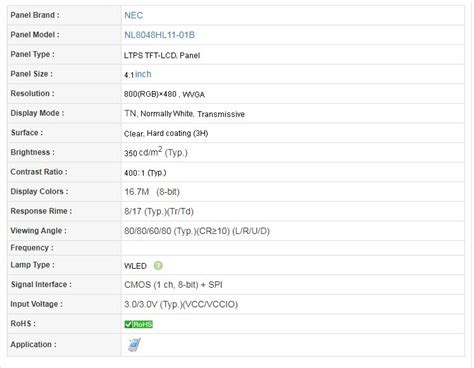This screenshot has height=368, width=474.
Task: Select the Clear Hard coating surface value
Action: point(166,133)
